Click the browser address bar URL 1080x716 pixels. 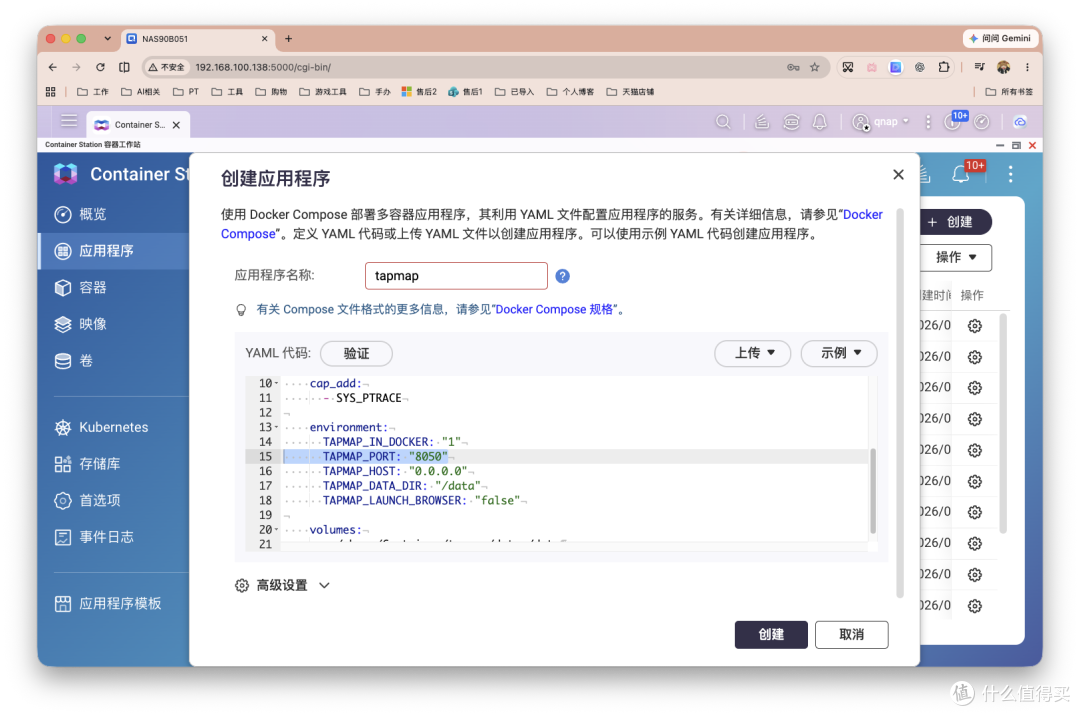263,67
